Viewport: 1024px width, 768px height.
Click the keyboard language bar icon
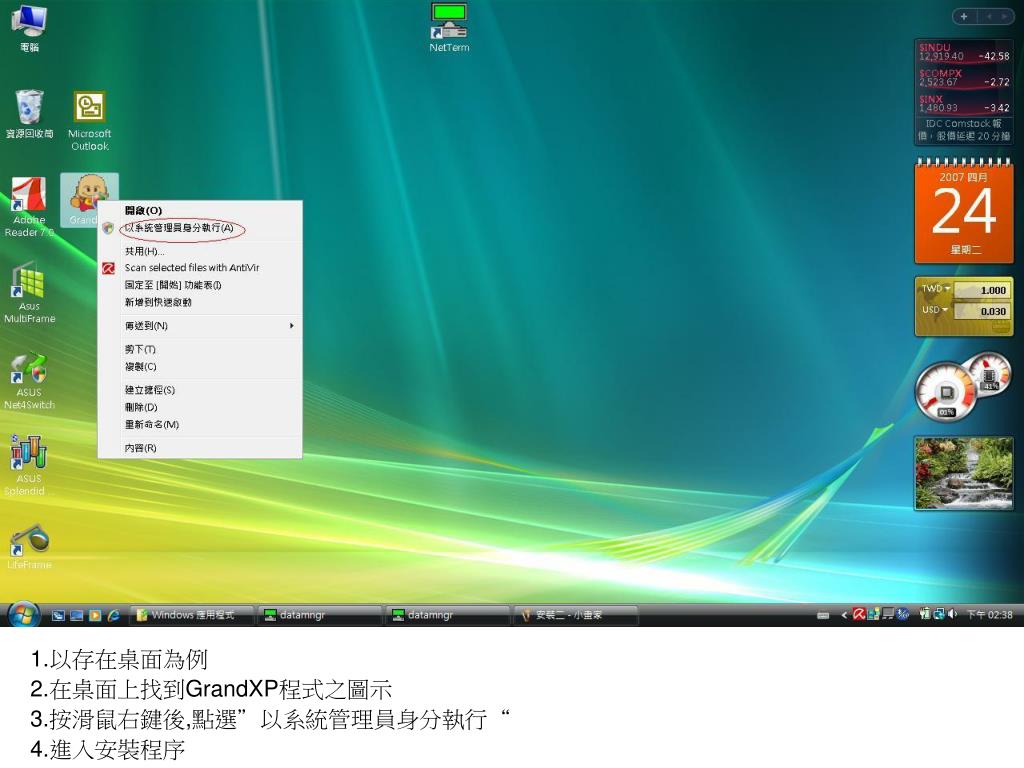(823, 615)
